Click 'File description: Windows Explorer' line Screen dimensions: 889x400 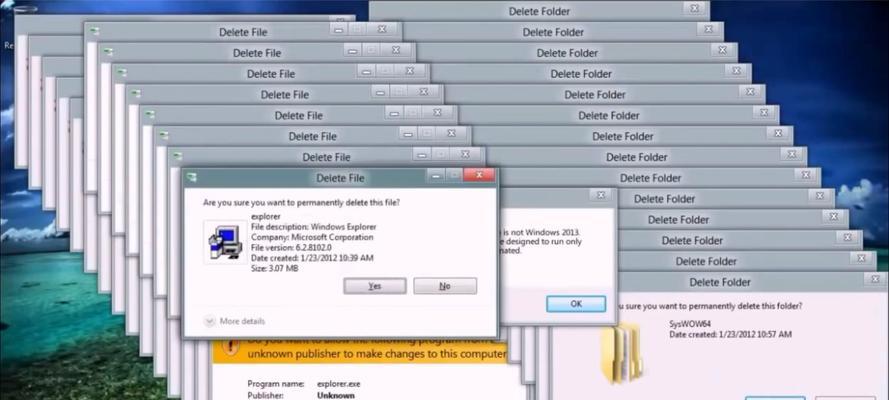(x=314, y=227)
